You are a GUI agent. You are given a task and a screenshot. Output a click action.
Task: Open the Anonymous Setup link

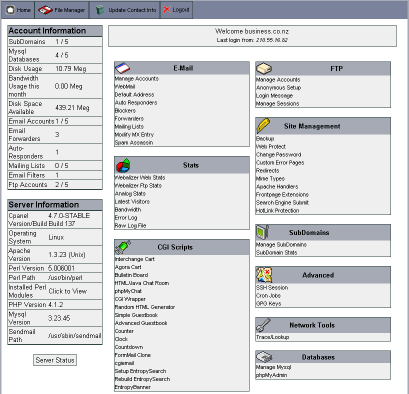click(x=279, y=88)
